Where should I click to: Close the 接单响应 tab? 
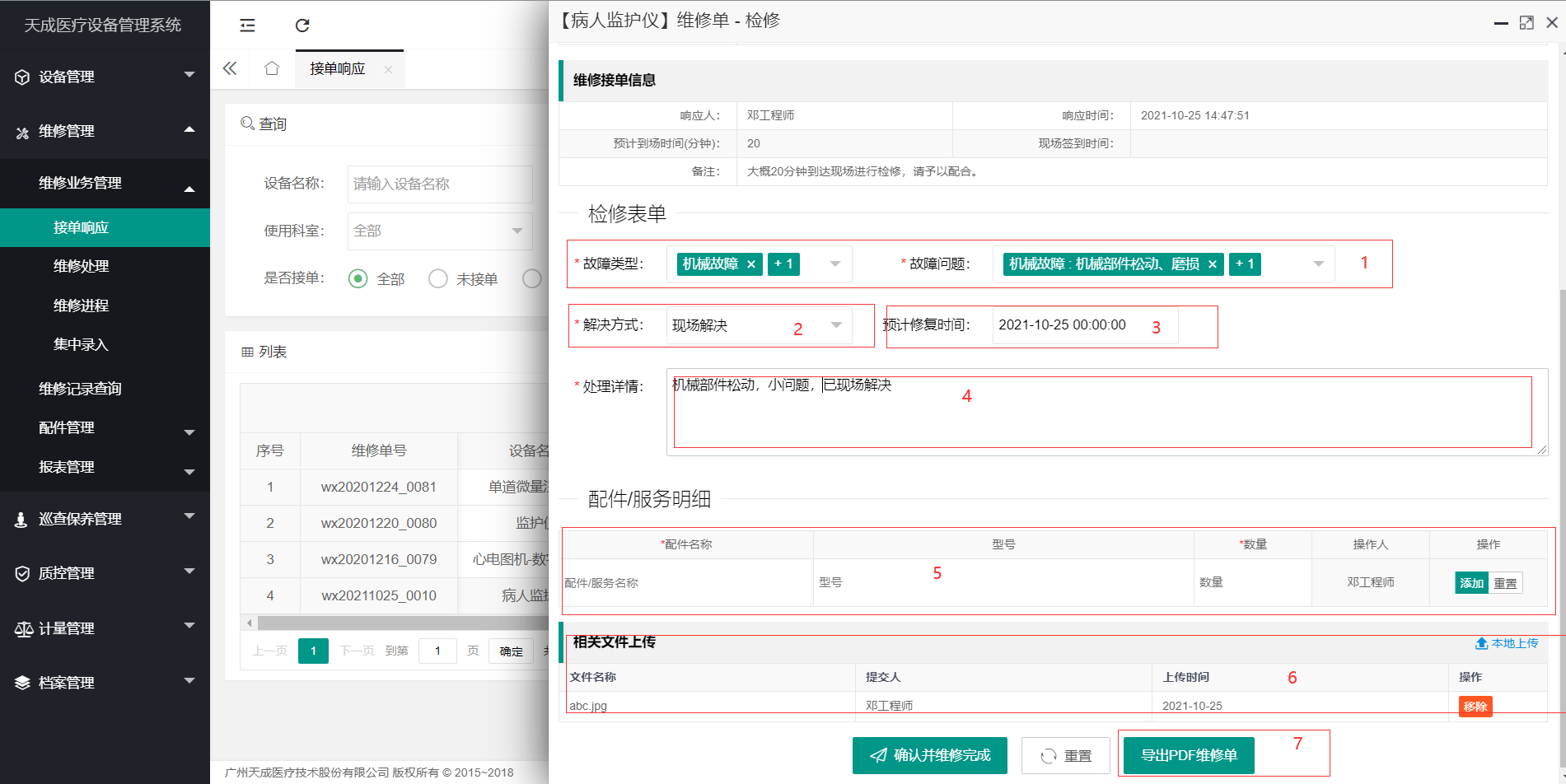click(x=388, y=70)
